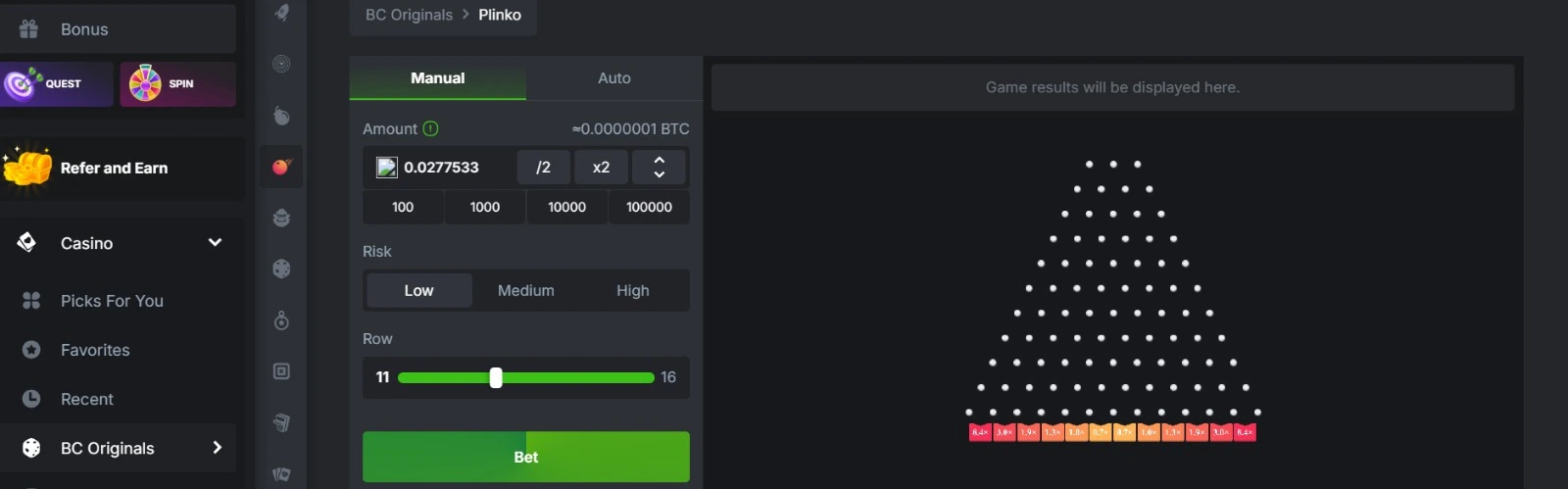Image resolution: width=1568 pixels, height=489 pixels.
Task: Open the Quest rewards banner
Action: pos(56,84)
